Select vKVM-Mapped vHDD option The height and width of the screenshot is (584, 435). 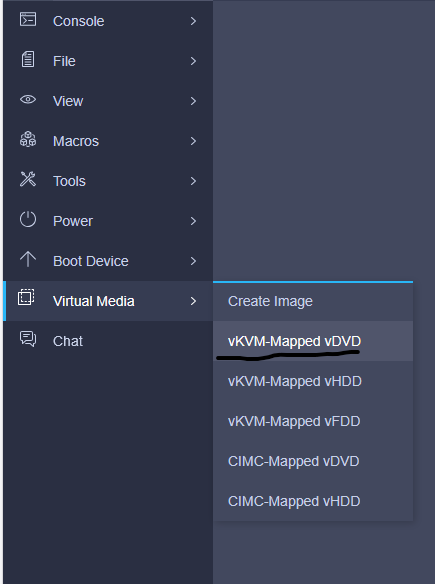313,381
